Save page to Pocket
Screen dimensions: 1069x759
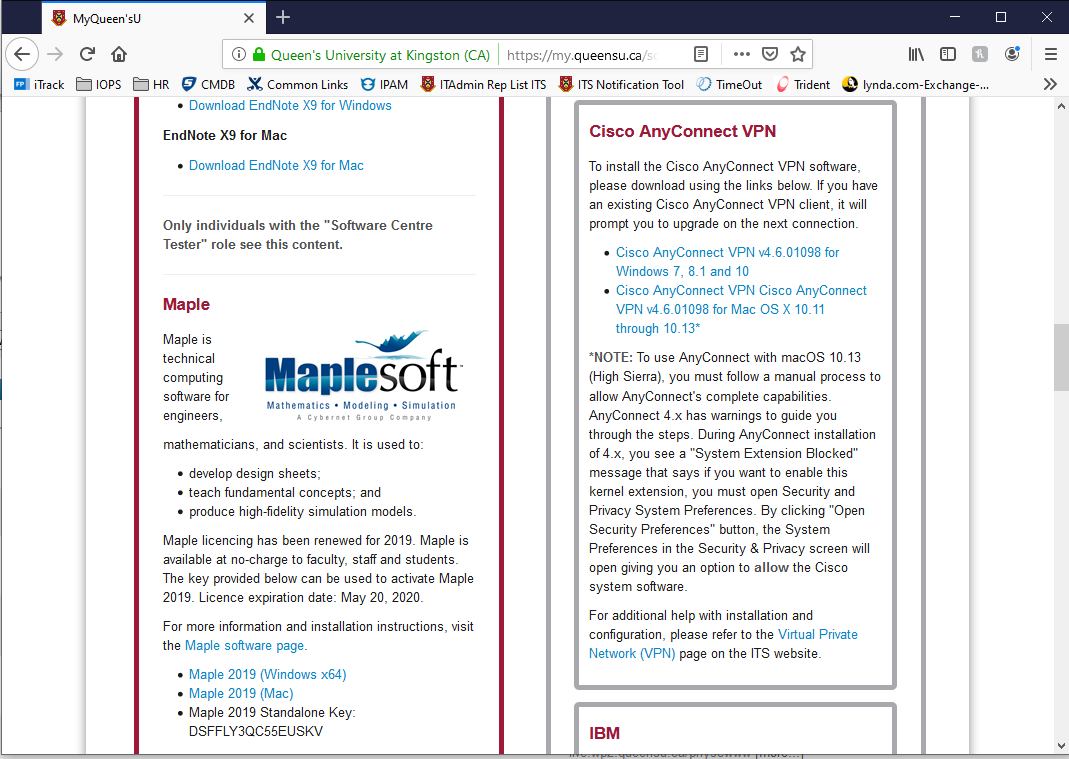(x=770, y=54)
